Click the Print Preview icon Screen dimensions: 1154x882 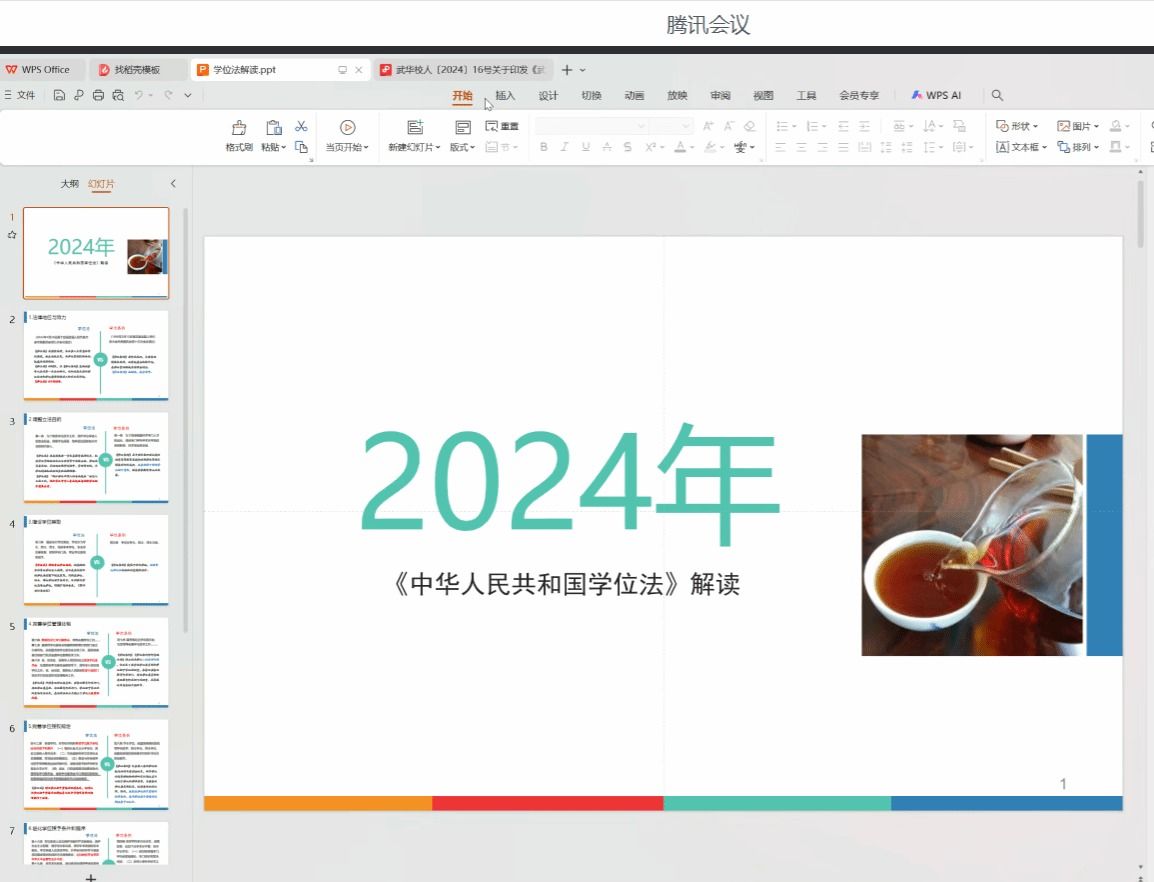tap(118, 95)
